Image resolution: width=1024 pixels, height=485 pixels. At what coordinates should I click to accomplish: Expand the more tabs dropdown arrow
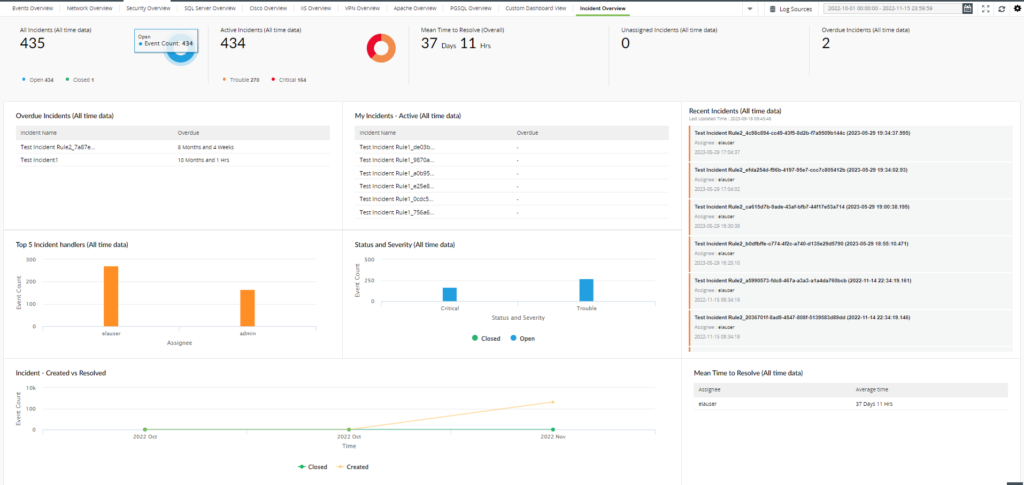[x=751, y=8]
